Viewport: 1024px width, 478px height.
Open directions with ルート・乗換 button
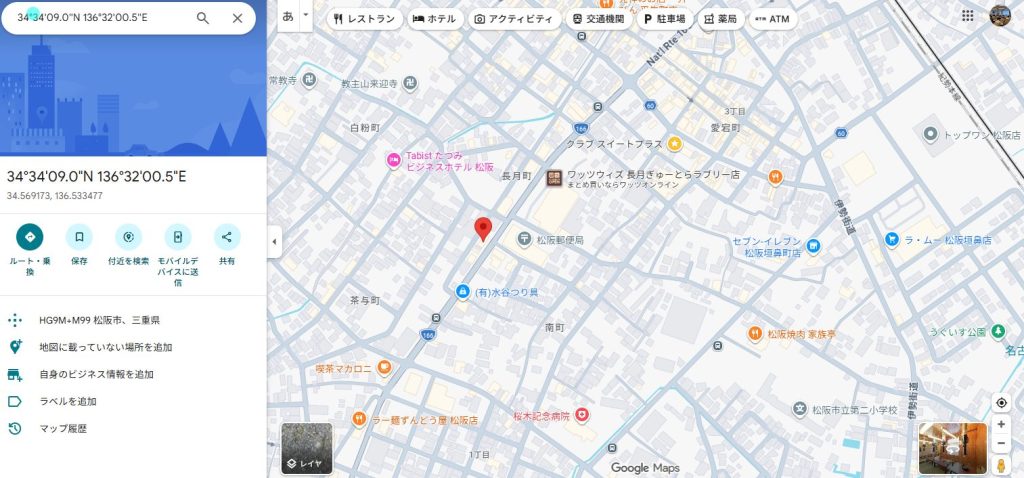30,237
